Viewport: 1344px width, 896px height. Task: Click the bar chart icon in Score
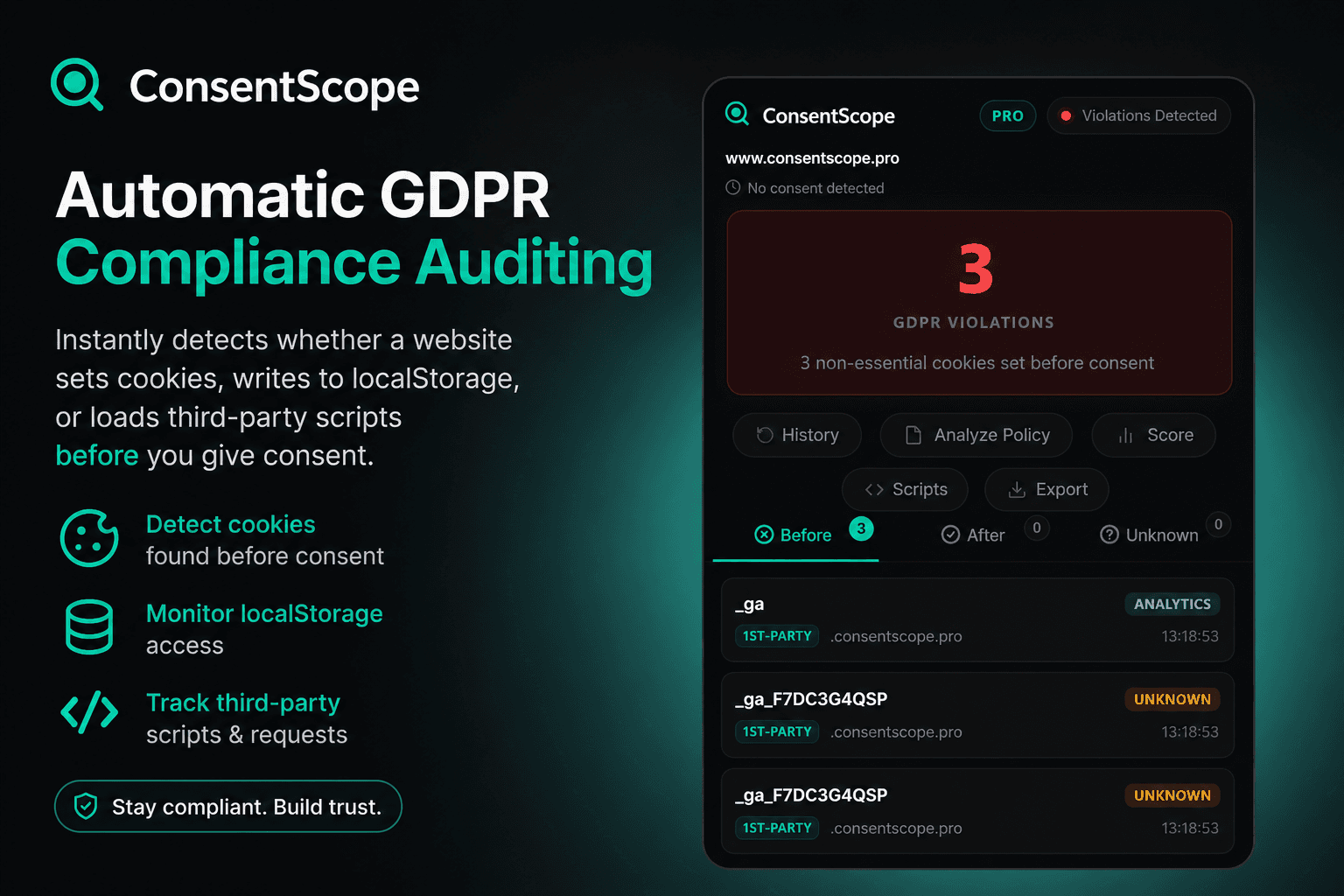coord(1126,435)
